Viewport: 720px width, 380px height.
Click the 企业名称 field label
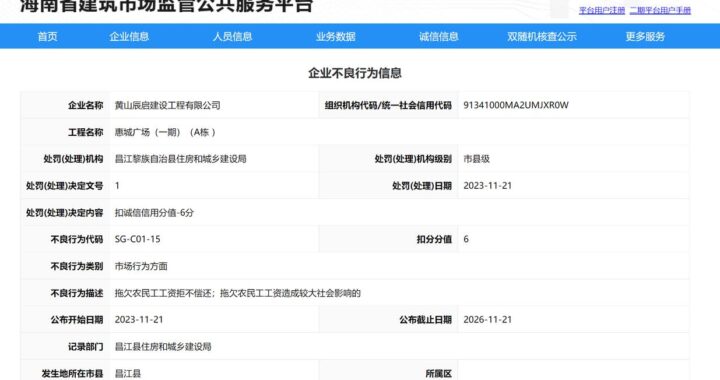[x=85, y=106]
